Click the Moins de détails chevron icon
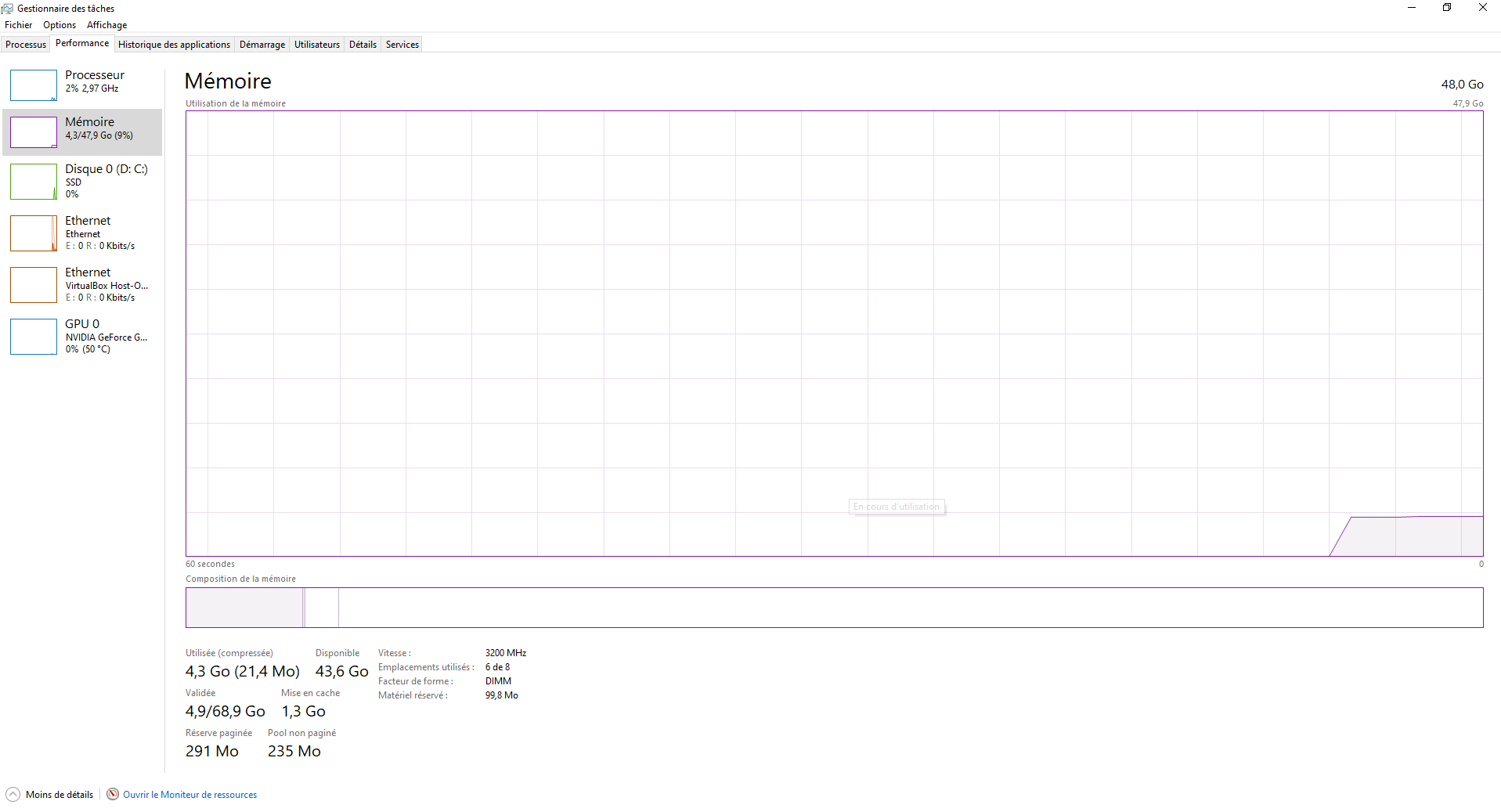The width and height of the screenshot is (1501, 812). (13, 794)
